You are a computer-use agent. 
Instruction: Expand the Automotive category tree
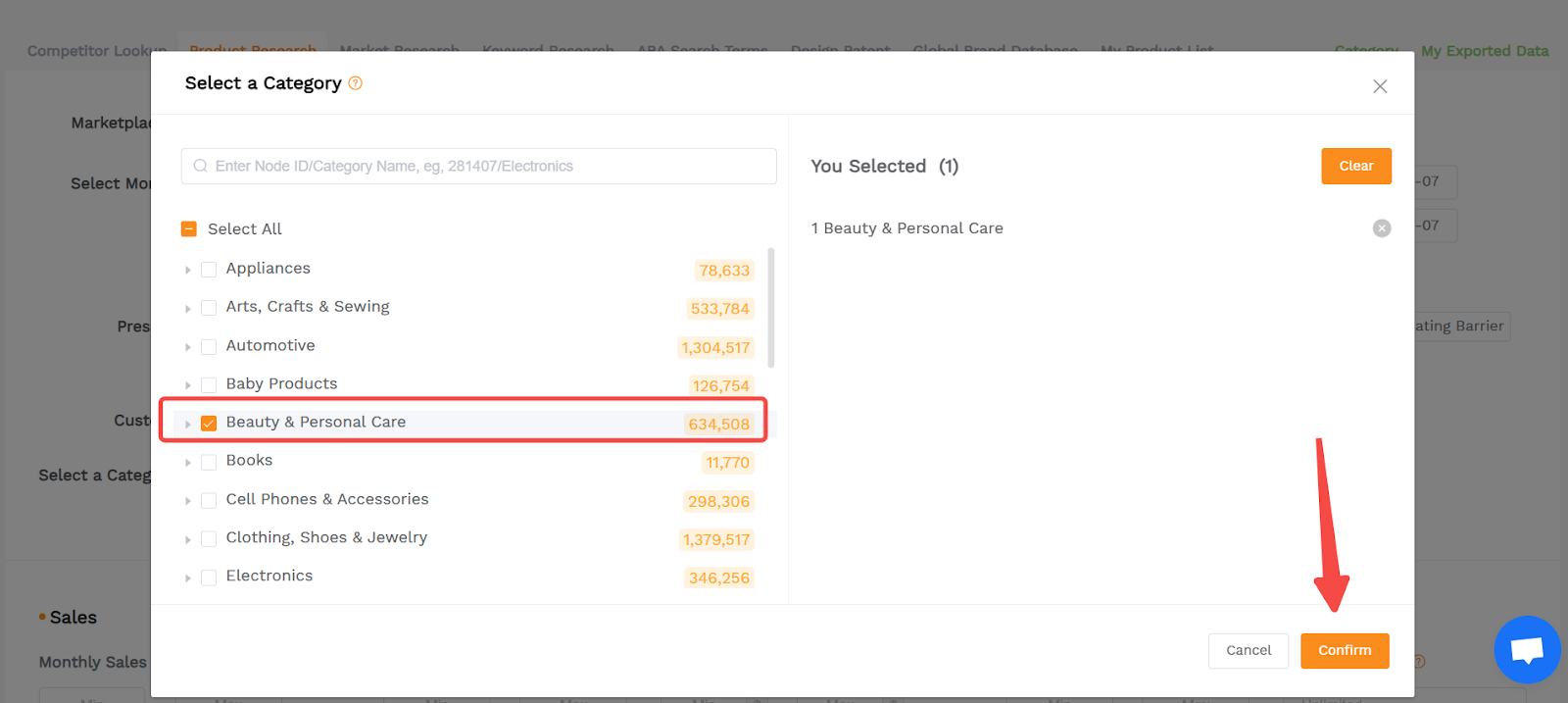click(x=187, y=347)
